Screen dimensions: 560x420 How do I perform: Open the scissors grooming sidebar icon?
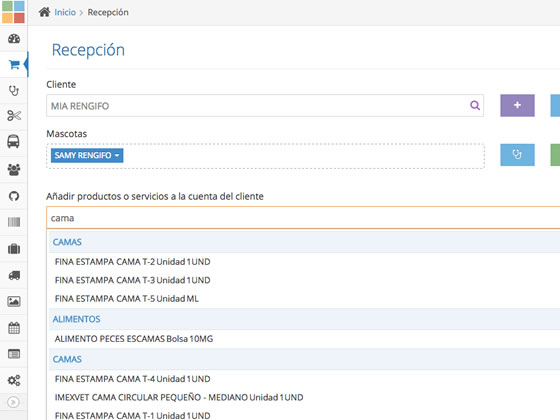pyautogui.click(x=14, y=116)
